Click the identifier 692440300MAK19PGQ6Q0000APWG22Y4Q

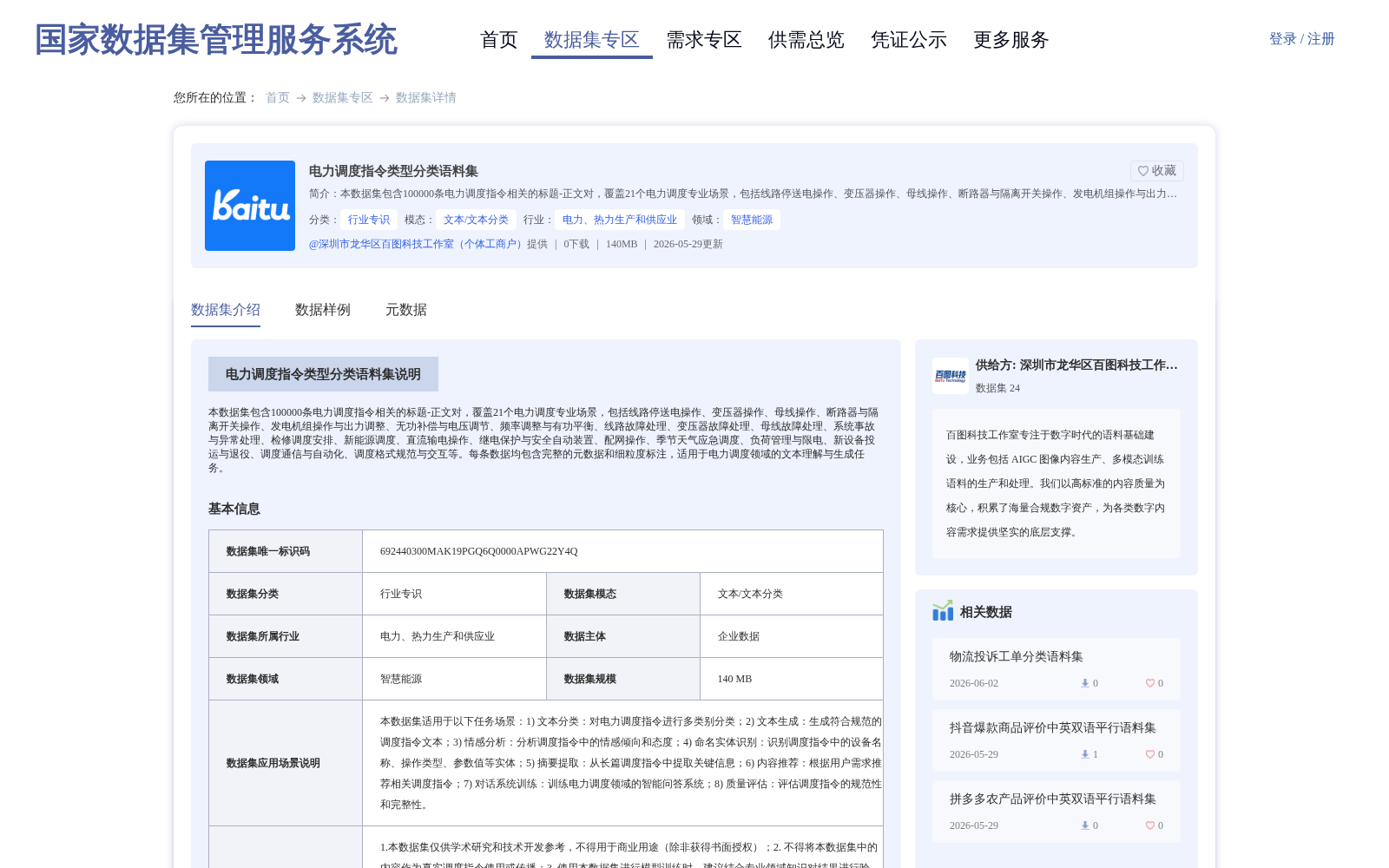(x=479, y=551)
